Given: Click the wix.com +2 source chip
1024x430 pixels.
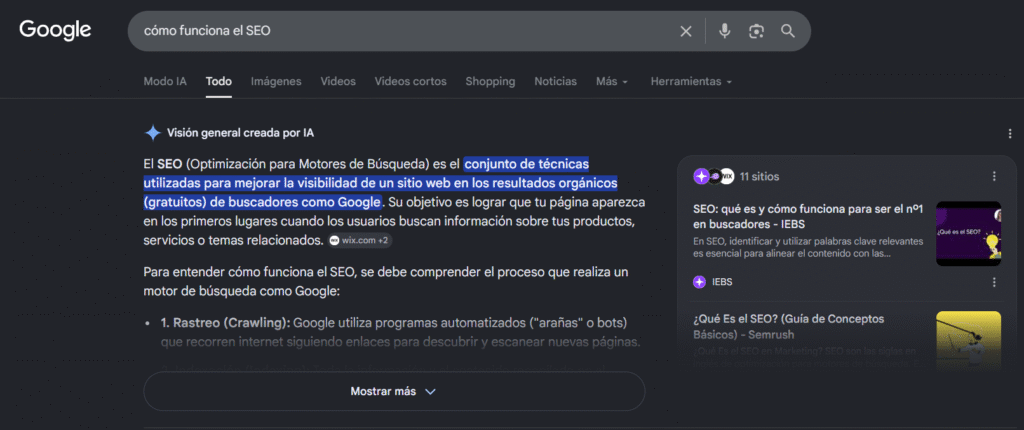Looking at the screenshot, I should click(x=359, y=240).
